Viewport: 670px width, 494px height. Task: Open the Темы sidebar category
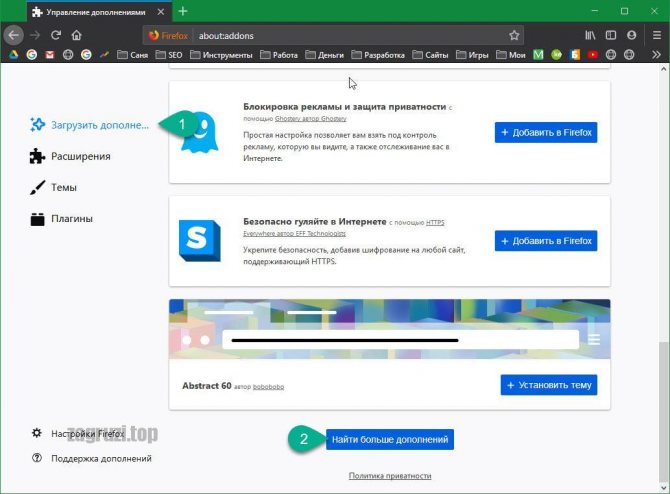tap(53, 188)
